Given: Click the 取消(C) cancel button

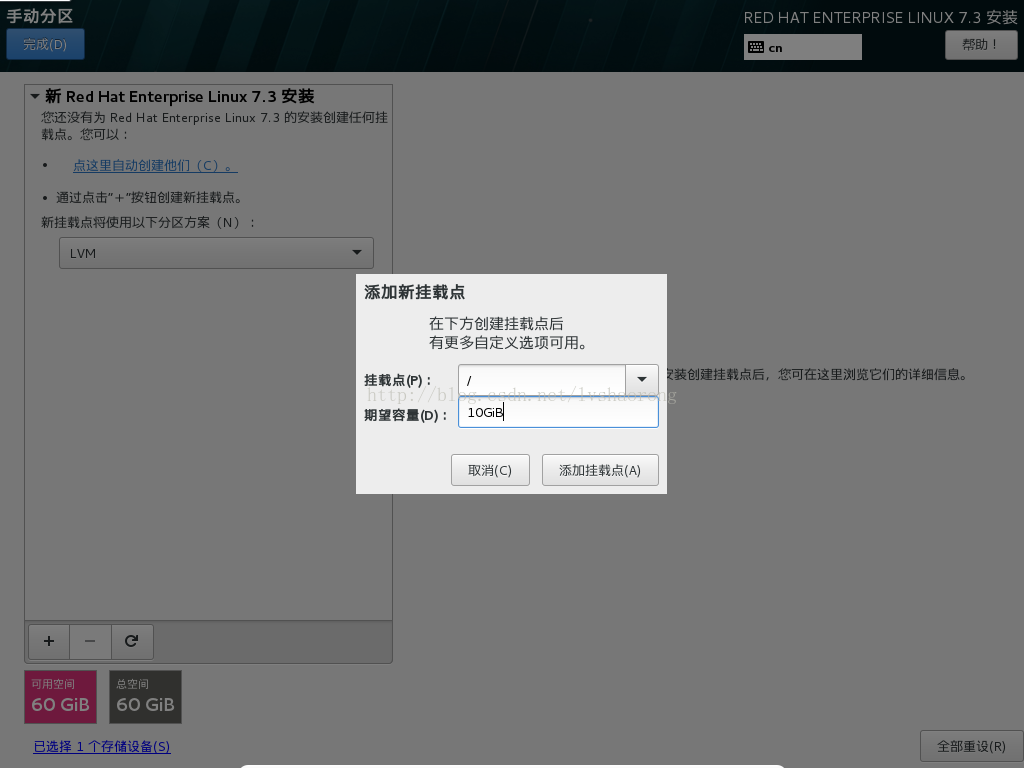Looking at the screenshot, I should coord(490,470).
